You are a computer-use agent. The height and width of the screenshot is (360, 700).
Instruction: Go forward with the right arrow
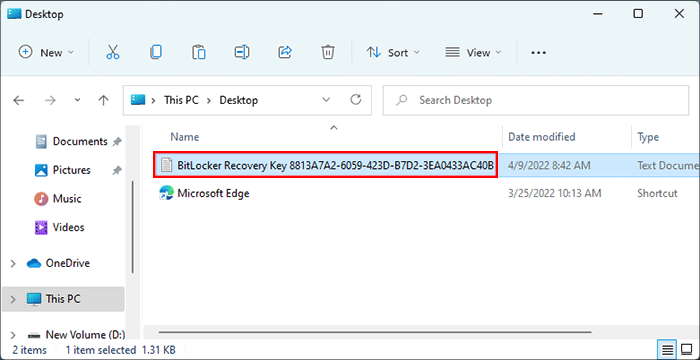pyautogui.click(x=50, y=100)
